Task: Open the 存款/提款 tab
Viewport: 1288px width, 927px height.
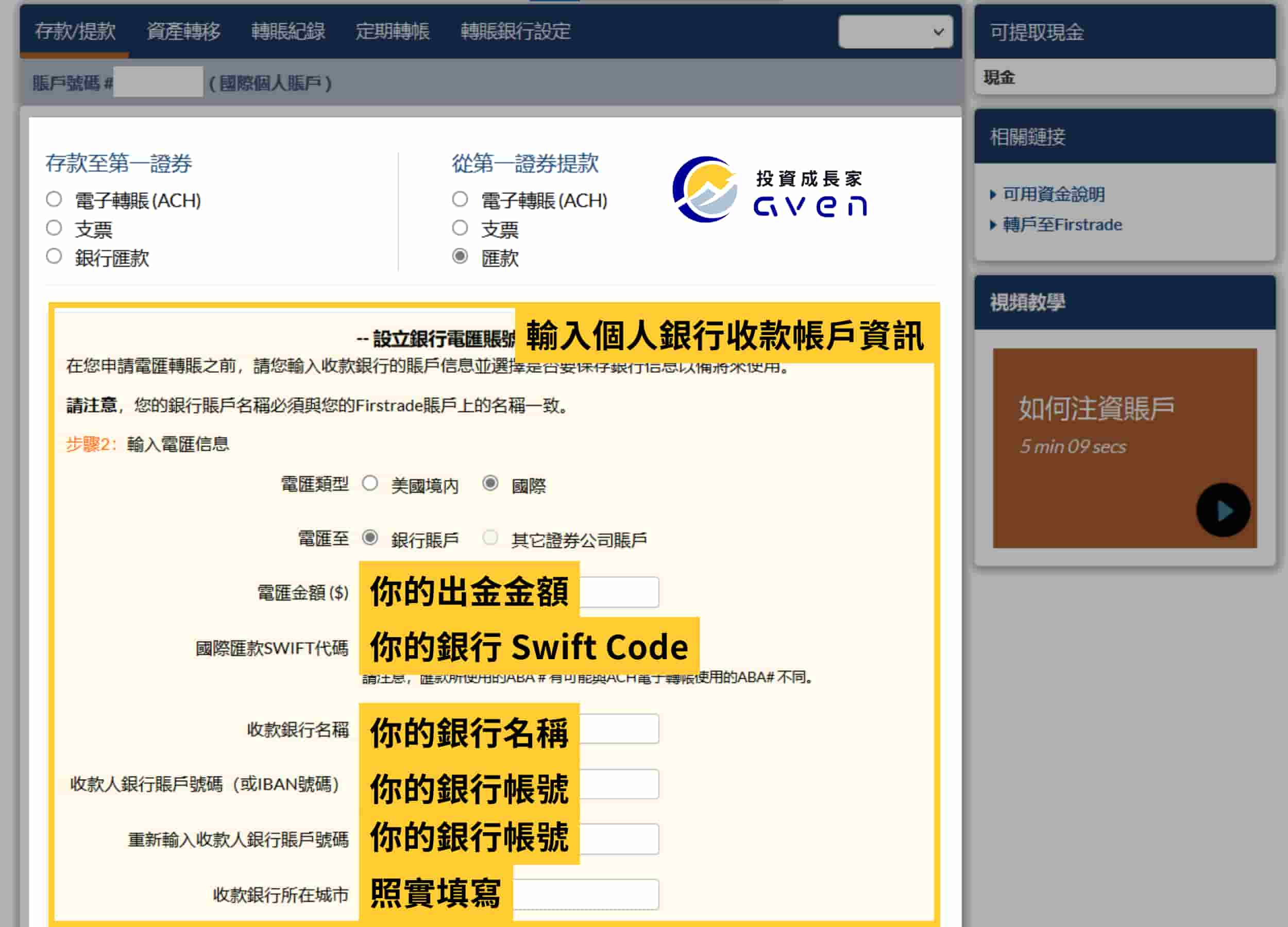Action: click(75, 31)
